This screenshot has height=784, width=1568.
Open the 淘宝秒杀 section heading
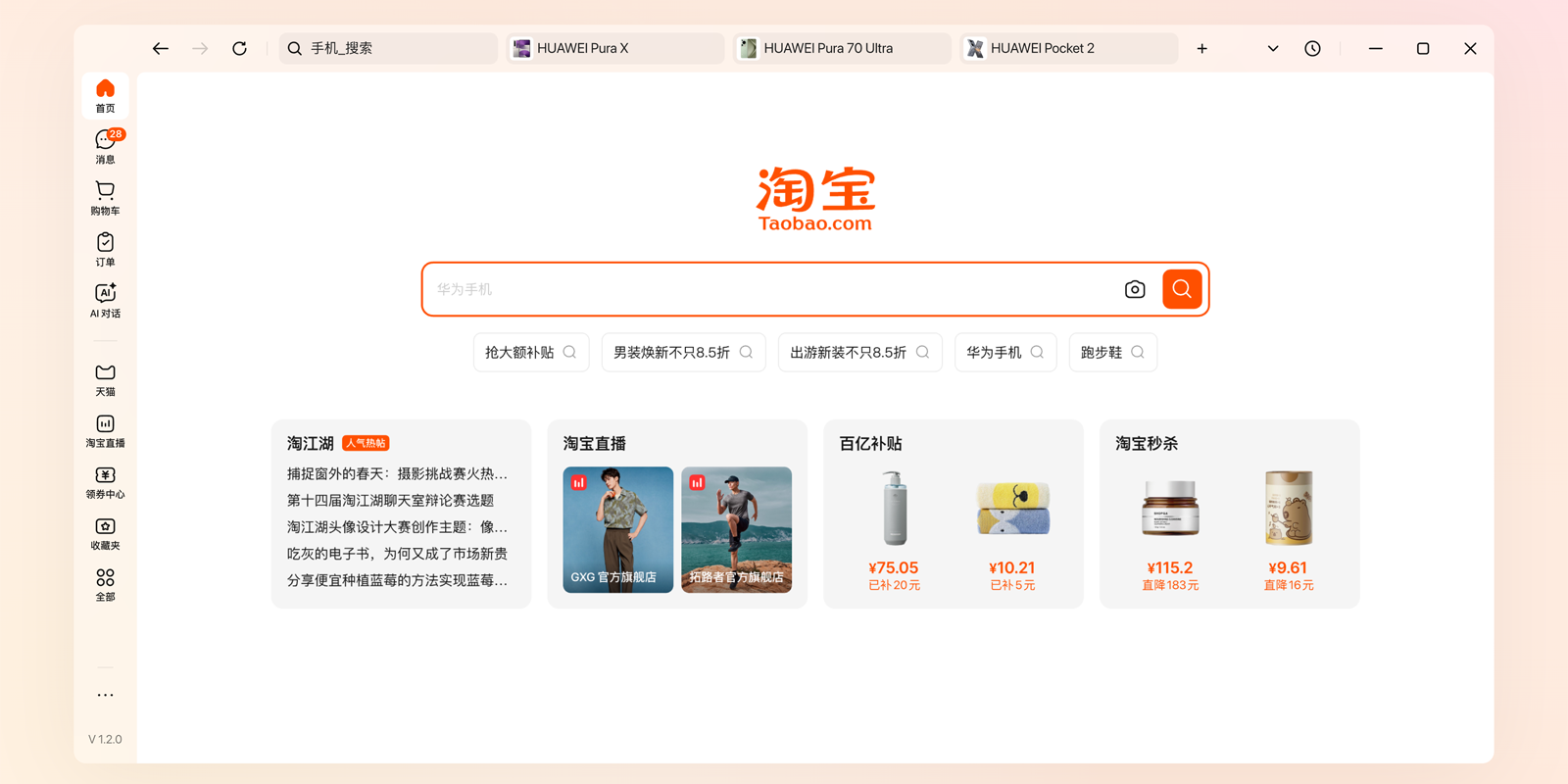(1147, 443)
